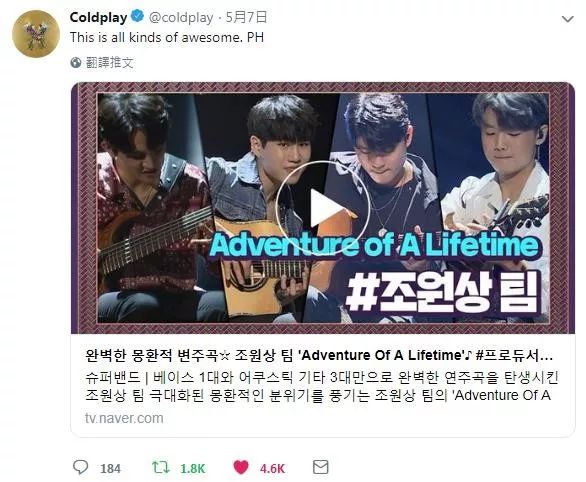The width and height of the screenshot is (586, 482).
Task: Click the 184 replies count
Action: 110,469
